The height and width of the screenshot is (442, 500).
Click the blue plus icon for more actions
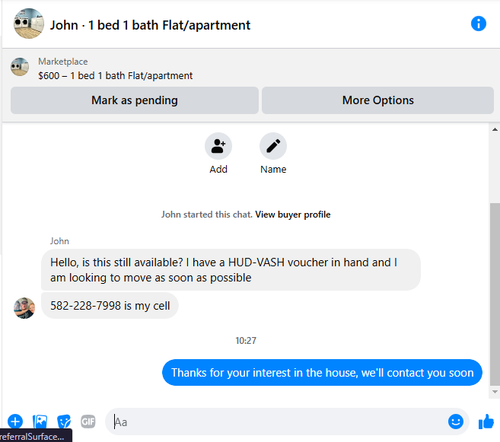[x=15, y=421]
